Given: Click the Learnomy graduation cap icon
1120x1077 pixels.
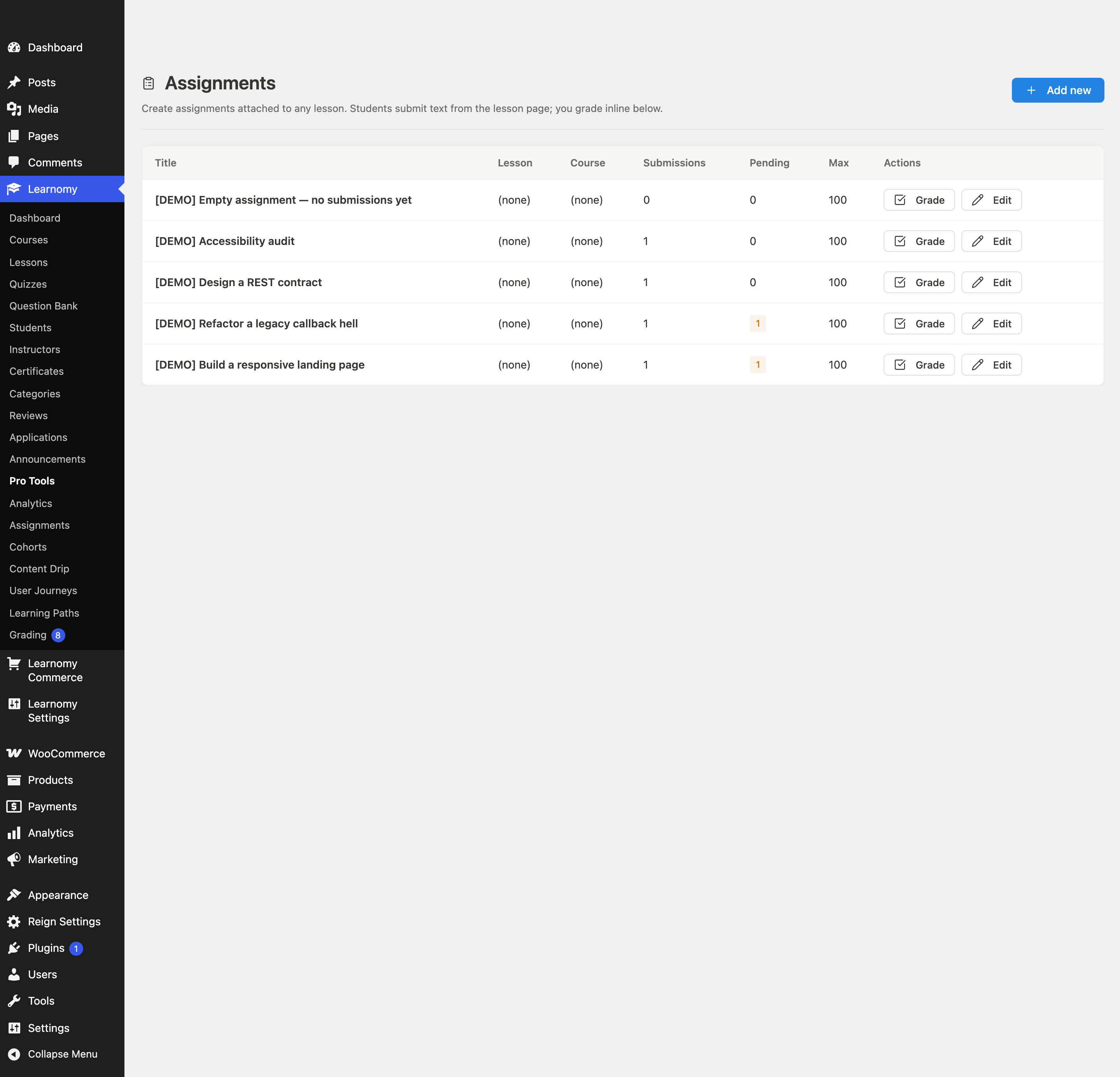Looking at the screenshot, I should point(14,189).
